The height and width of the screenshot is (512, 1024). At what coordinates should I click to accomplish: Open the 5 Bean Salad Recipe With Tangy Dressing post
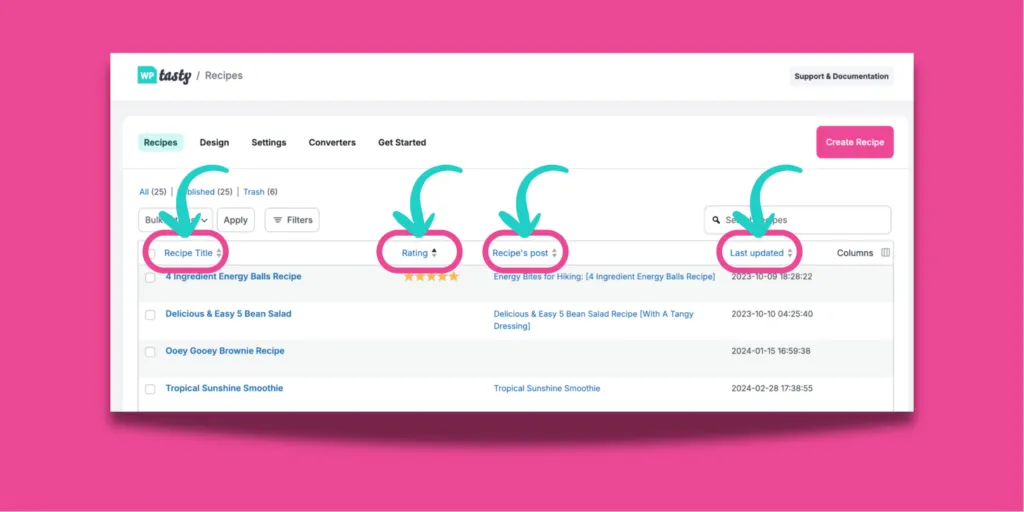click(x=594, y=320)
